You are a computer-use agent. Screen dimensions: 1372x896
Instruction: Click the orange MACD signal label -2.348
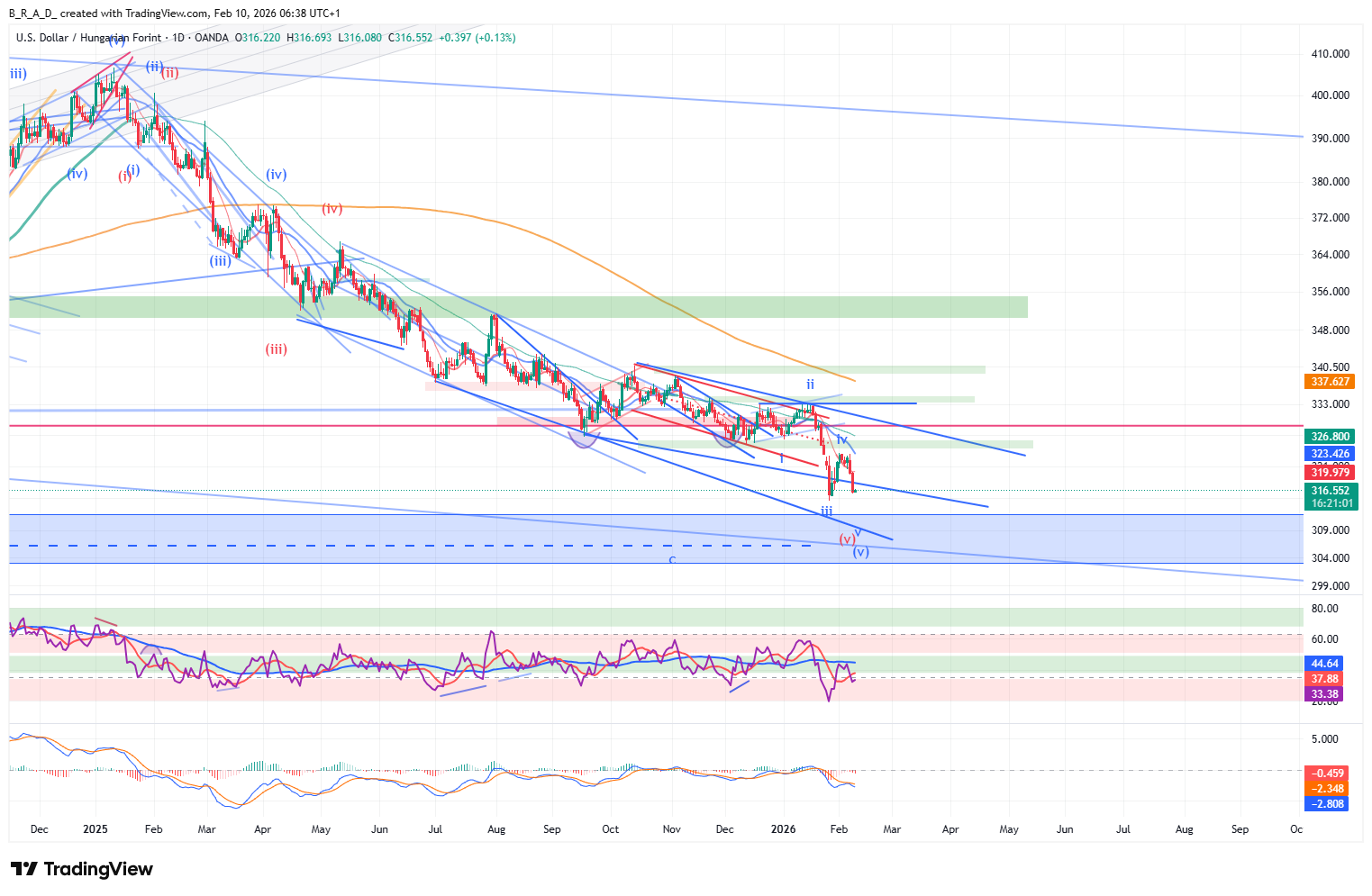[1328, 789]
